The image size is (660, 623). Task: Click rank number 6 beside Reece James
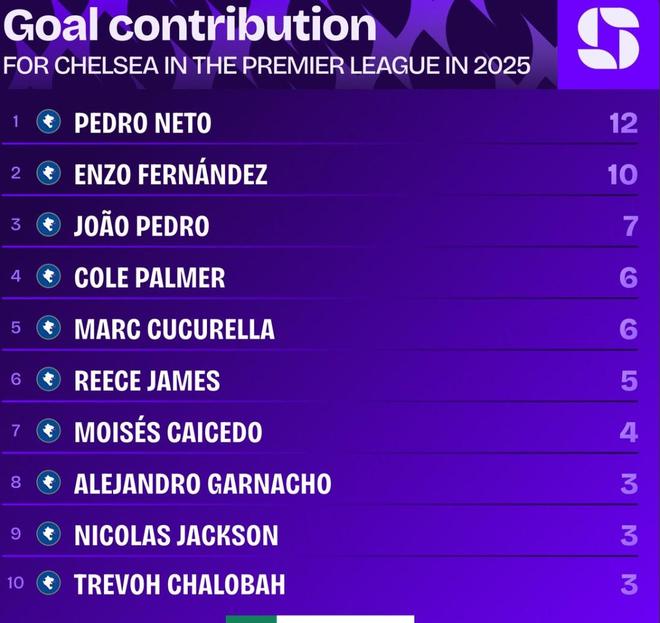(15, 380)
